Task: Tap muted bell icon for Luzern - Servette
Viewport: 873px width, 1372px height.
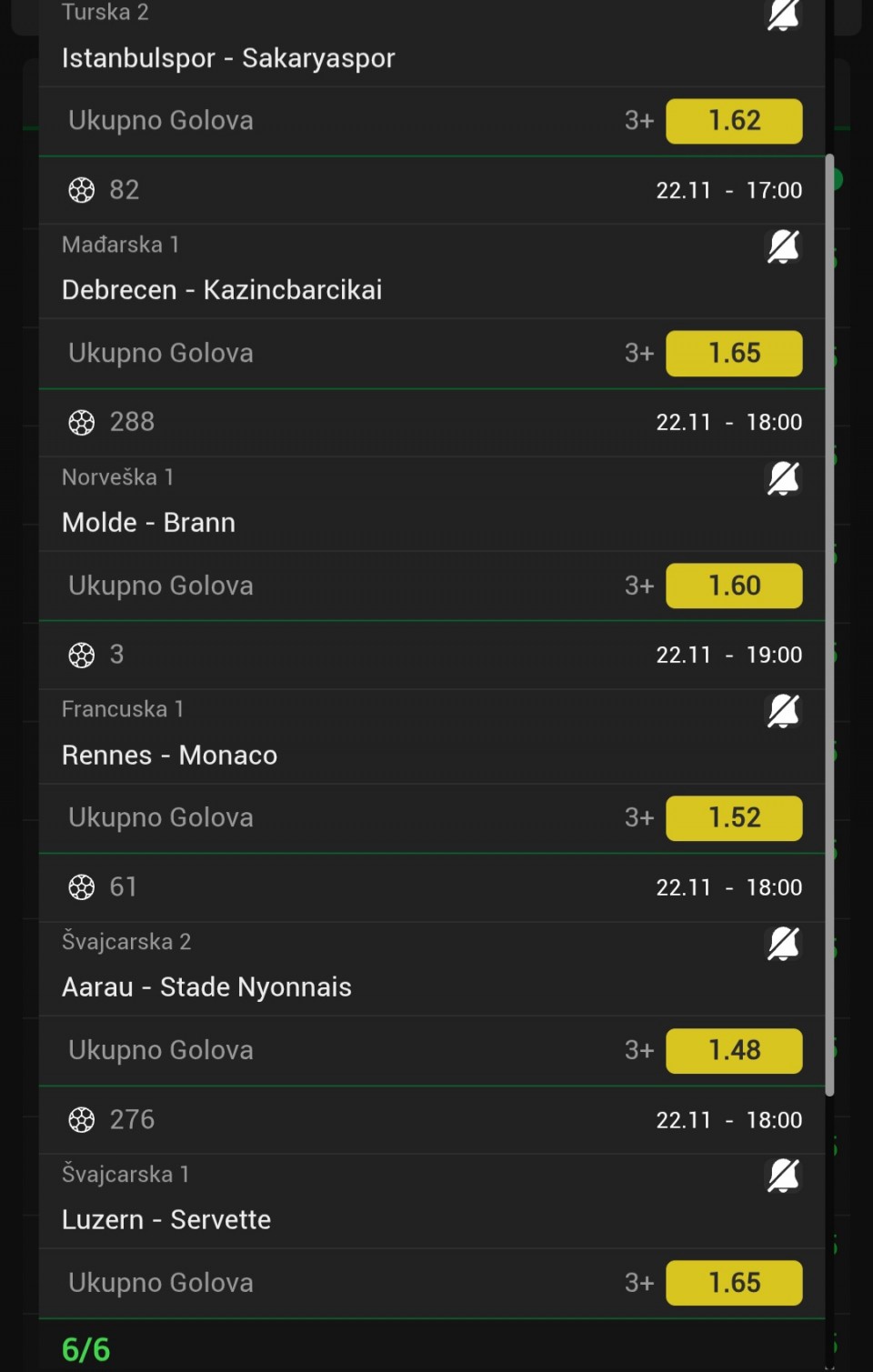Action: (x=783, y=1176)
